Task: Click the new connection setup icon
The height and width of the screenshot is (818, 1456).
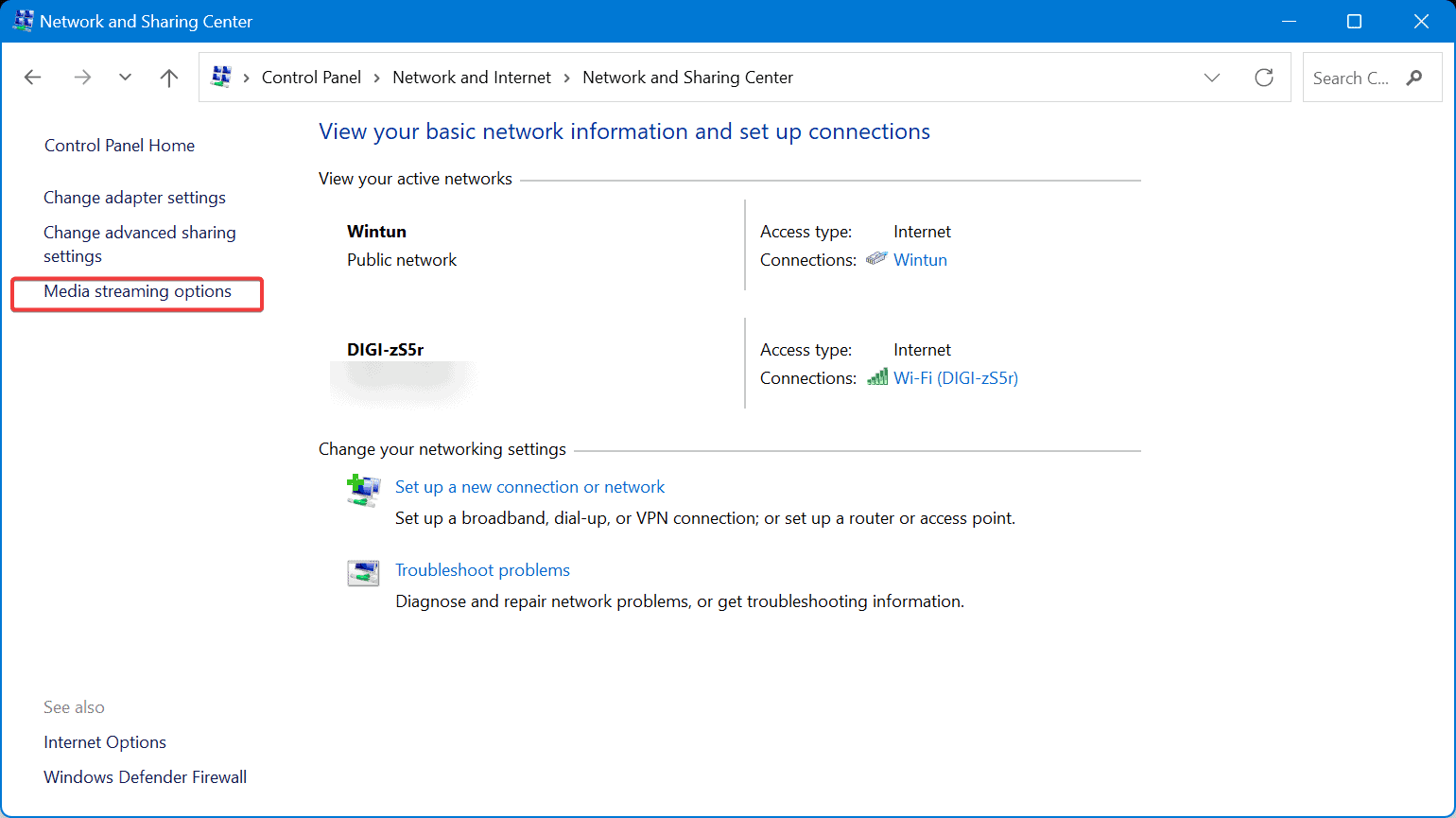Action: [x=363, y=490]
